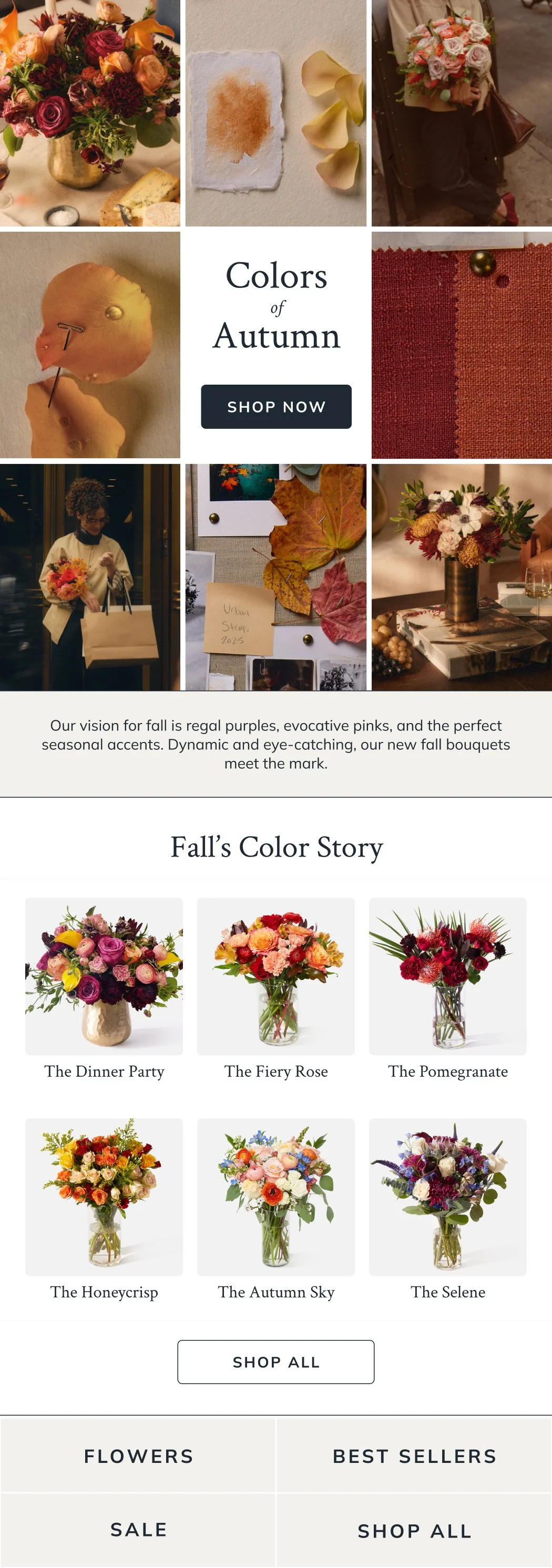Open the SALE footer navigation item

[138, 1530]
